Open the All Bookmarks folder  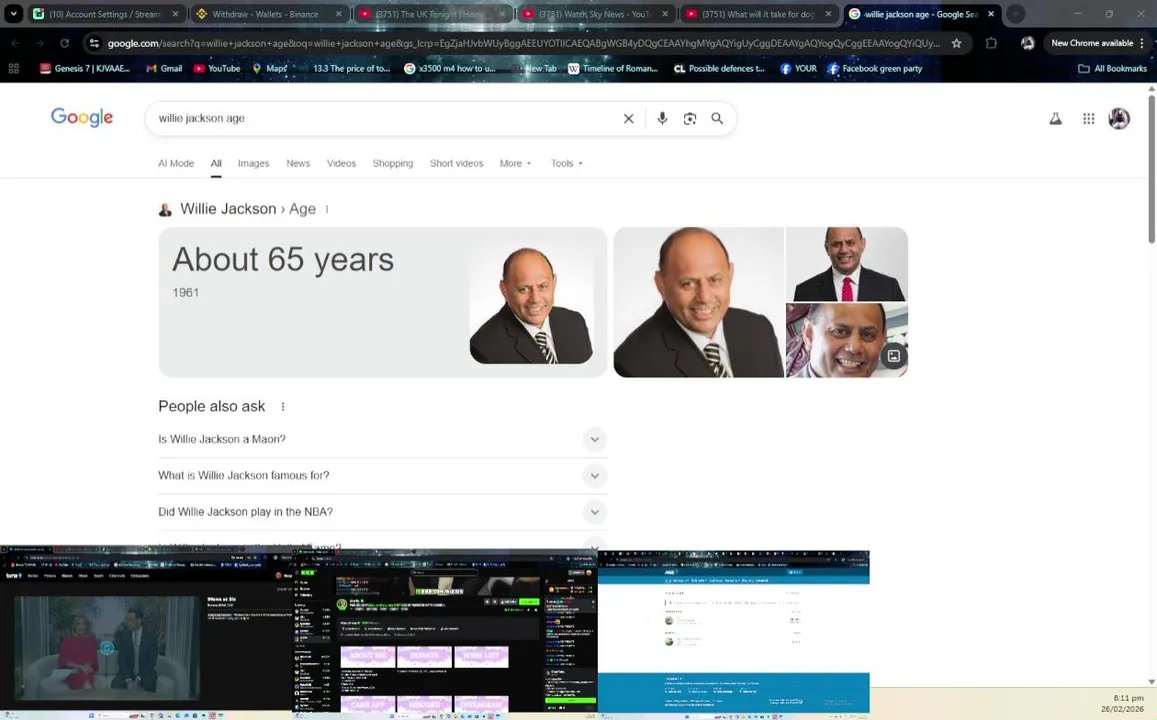tap(1113, 69)
